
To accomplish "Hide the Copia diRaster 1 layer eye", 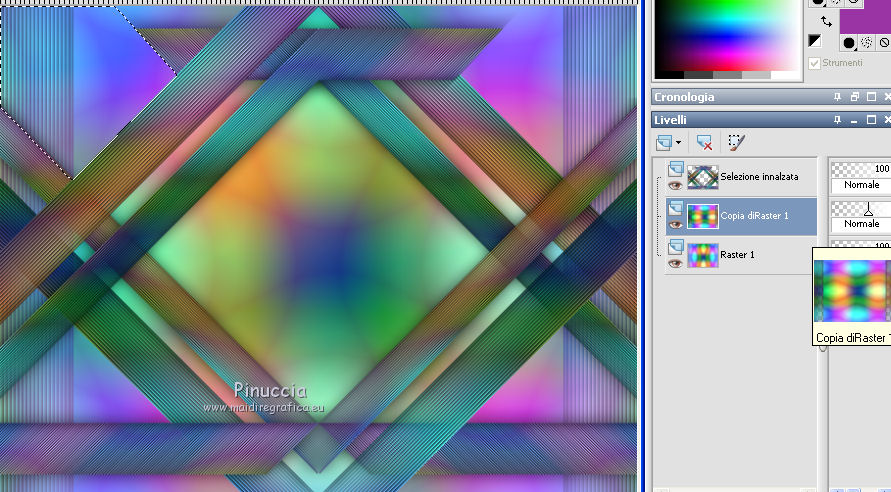I will pos(675,225).
